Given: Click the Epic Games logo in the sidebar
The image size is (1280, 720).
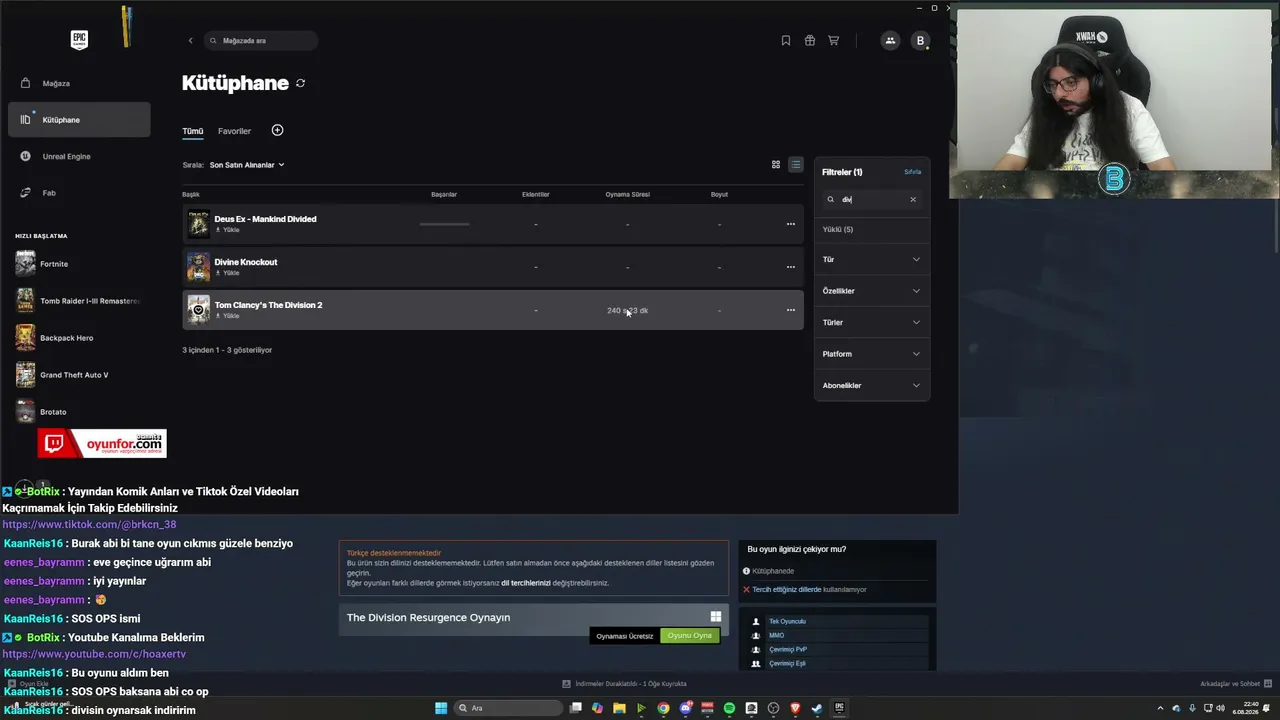Looking at the screenshot, I should pyautogui.click(x=79, y=40).
